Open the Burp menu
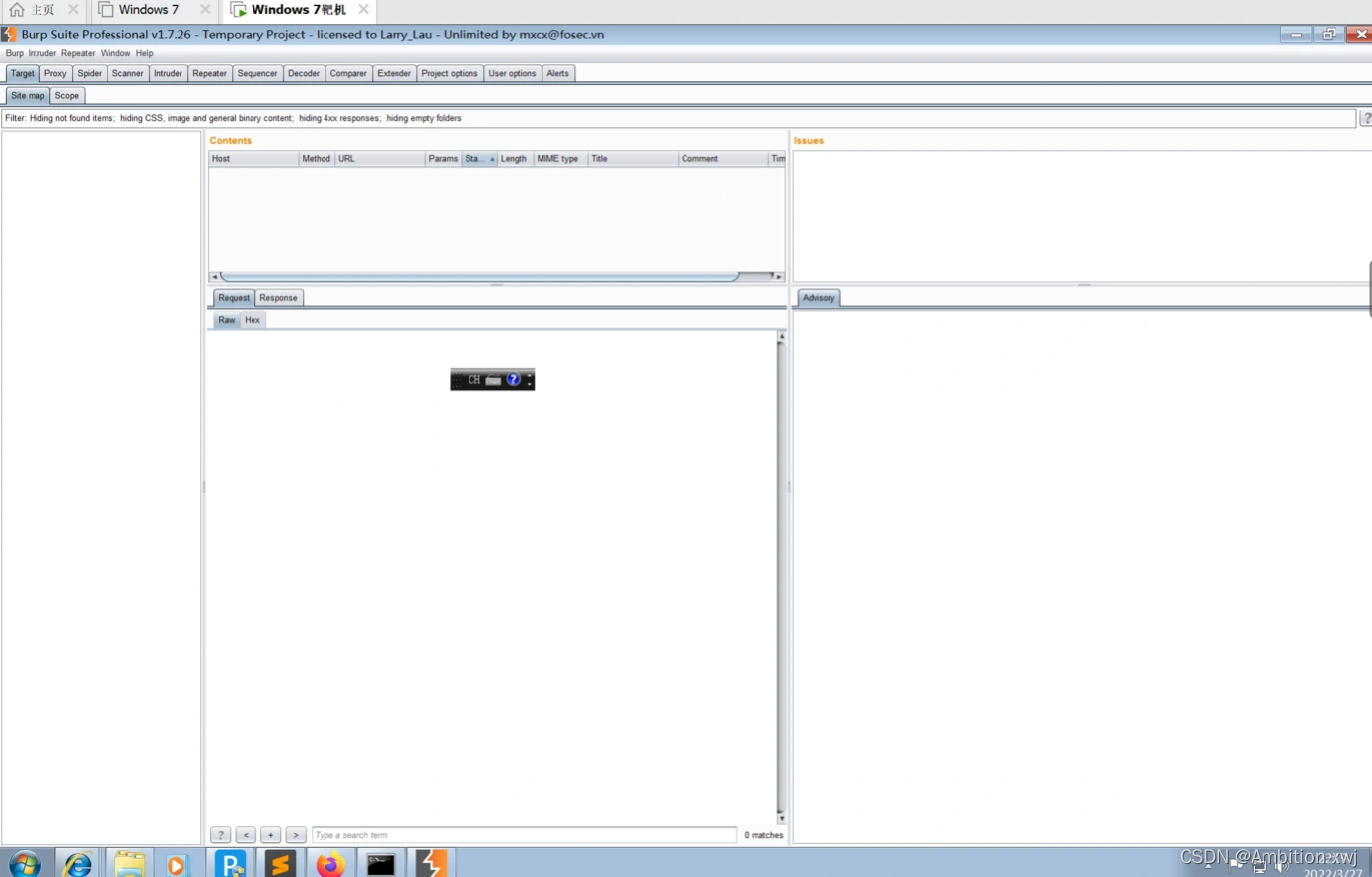 (x=15, y=53)
